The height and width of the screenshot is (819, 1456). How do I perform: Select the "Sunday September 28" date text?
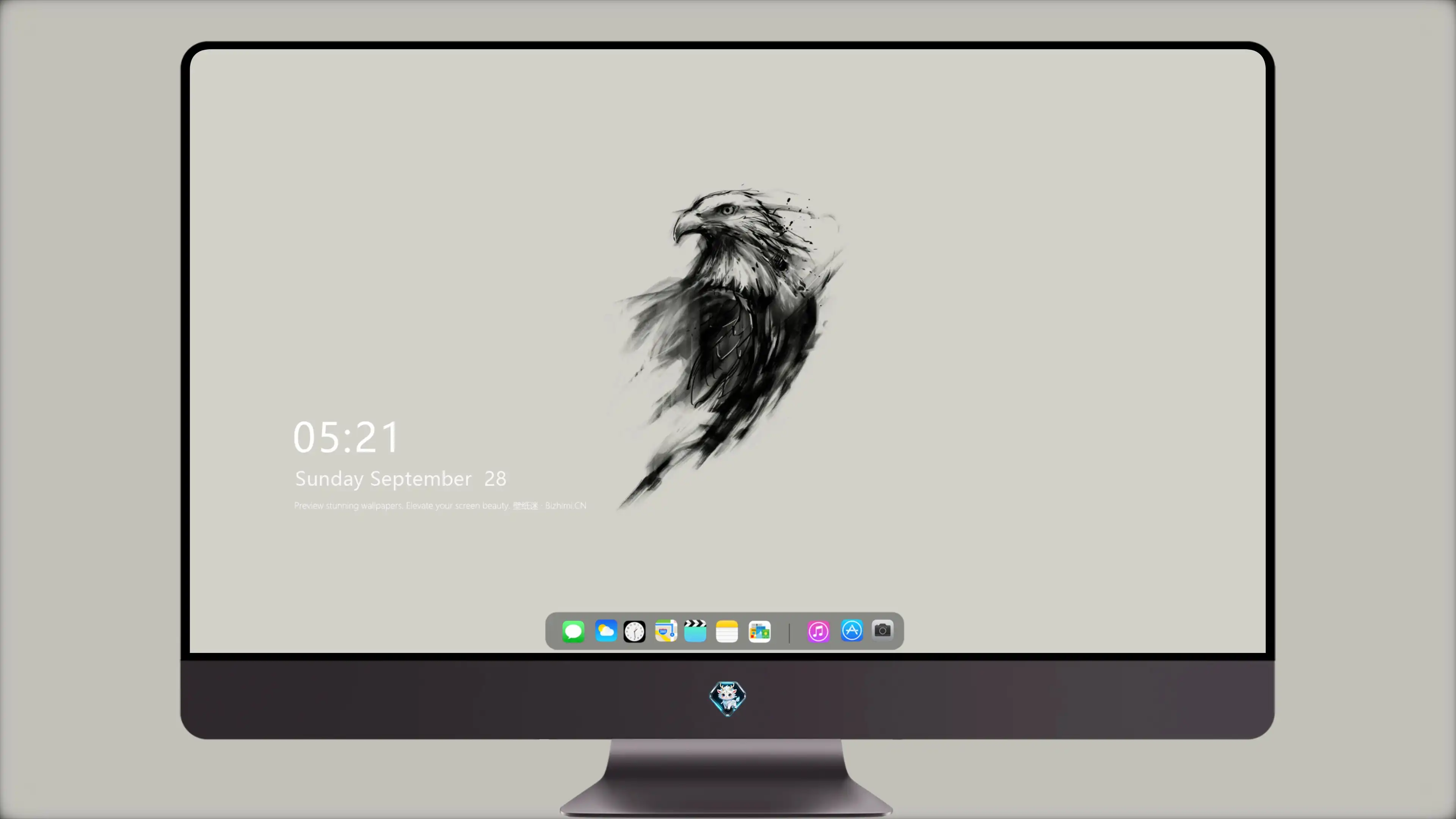(x=401, y=479)
